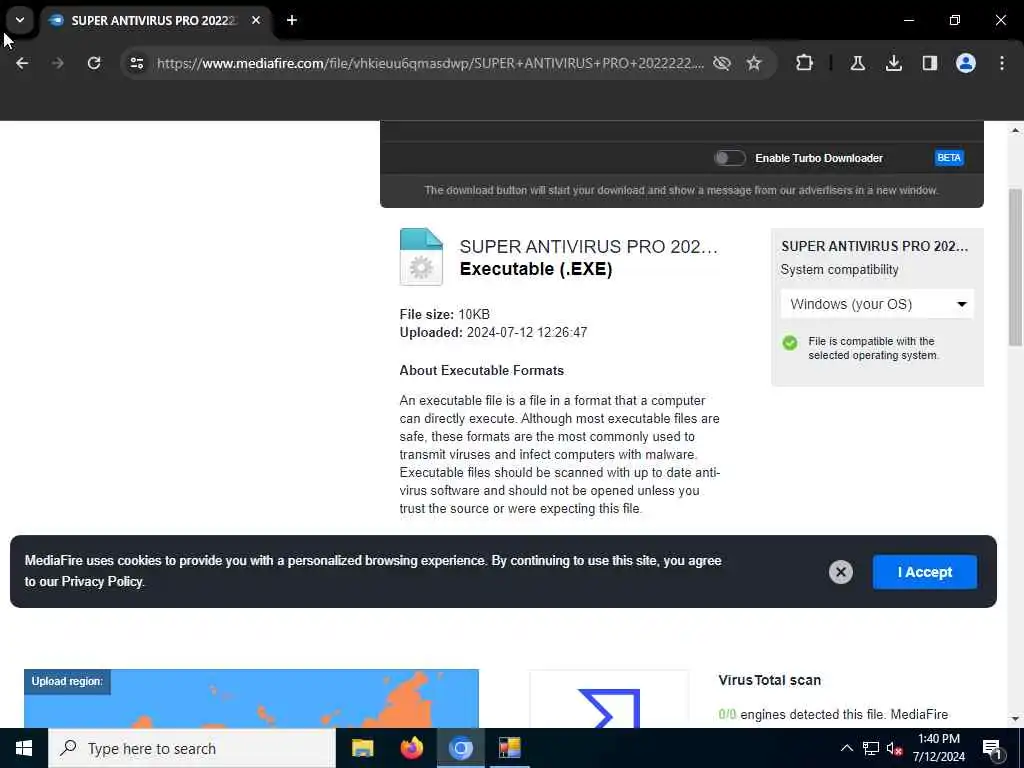Close the SUPER ANTIVIRUS PRO tab
Image resolution: width=1024 pixels, height=768 pixels.
click(x=256, y=20)
